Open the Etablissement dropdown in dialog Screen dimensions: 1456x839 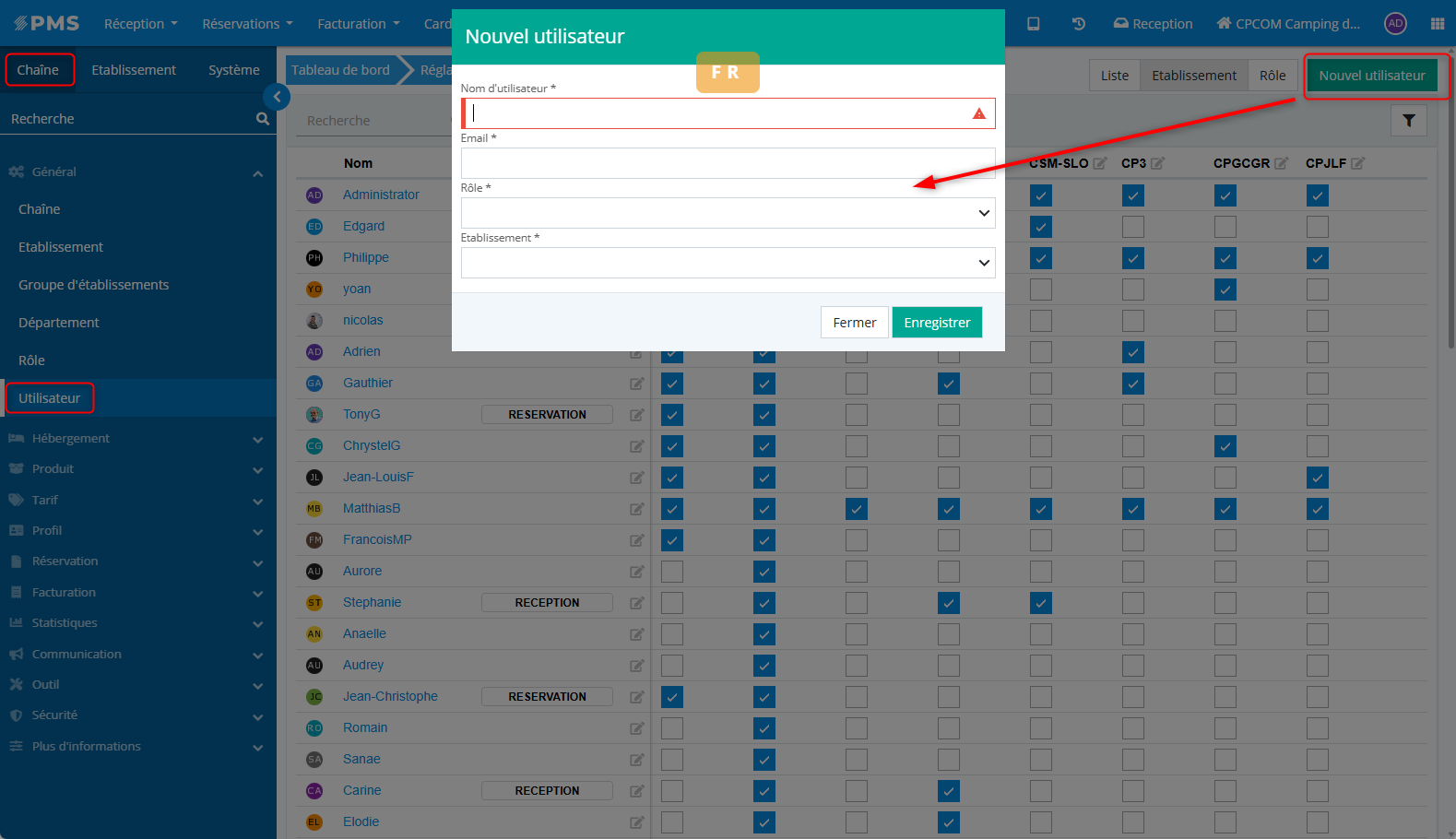tap(728, 263)
